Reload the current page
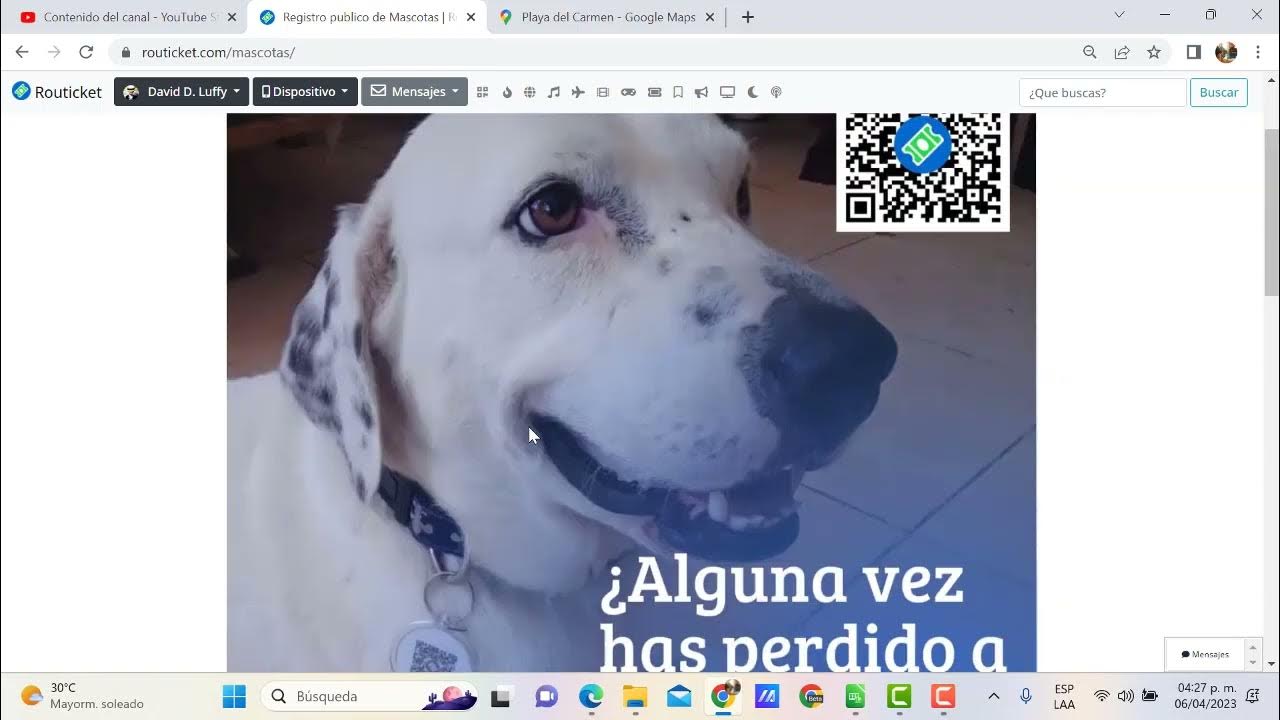The image size is (1280, 720). [86, 52]
